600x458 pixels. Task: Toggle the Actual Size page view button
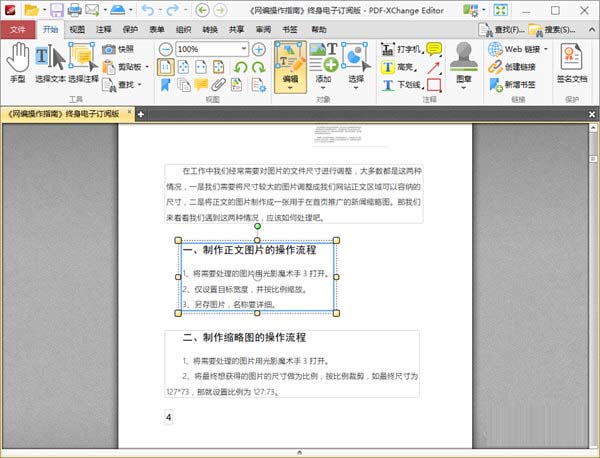click(x=166, y=67)
